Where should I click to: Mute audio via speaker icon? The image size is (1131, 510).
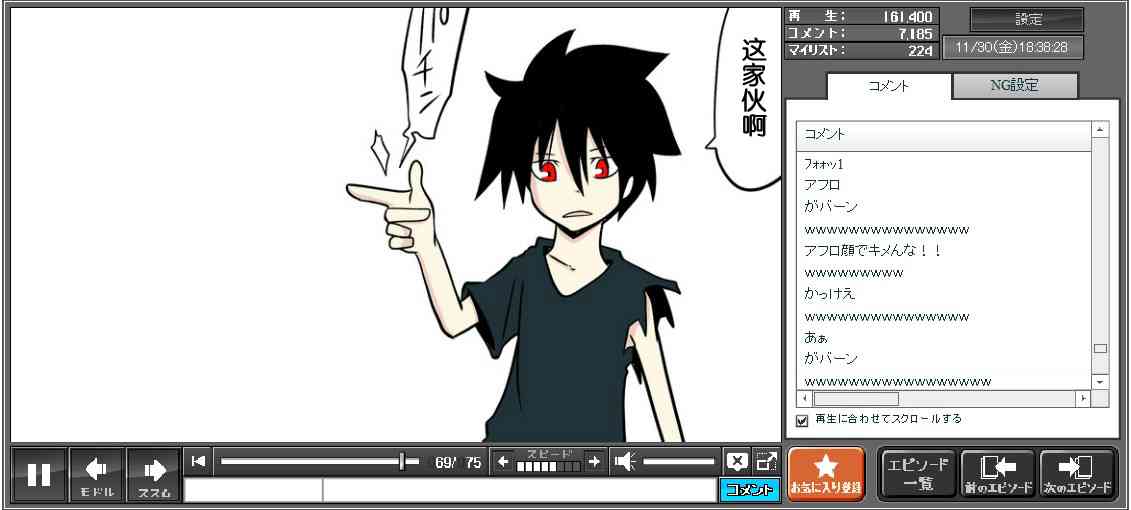pos(625,461)
